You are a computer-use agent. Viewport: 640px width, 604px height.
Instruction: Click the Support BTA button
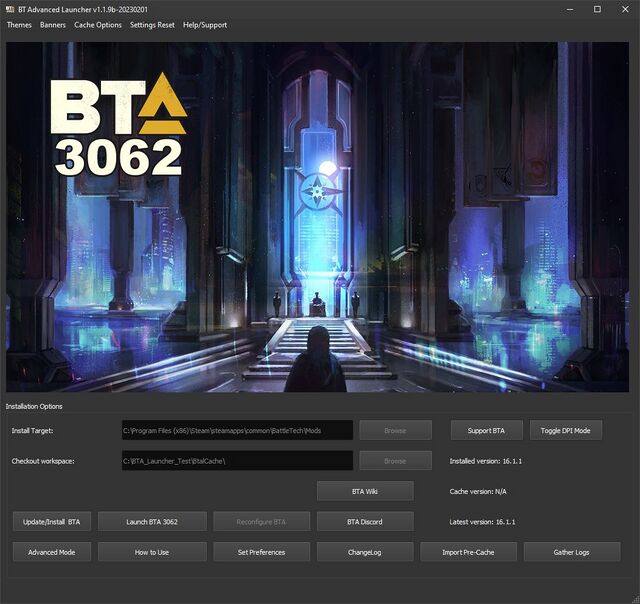tap(487, 430)
